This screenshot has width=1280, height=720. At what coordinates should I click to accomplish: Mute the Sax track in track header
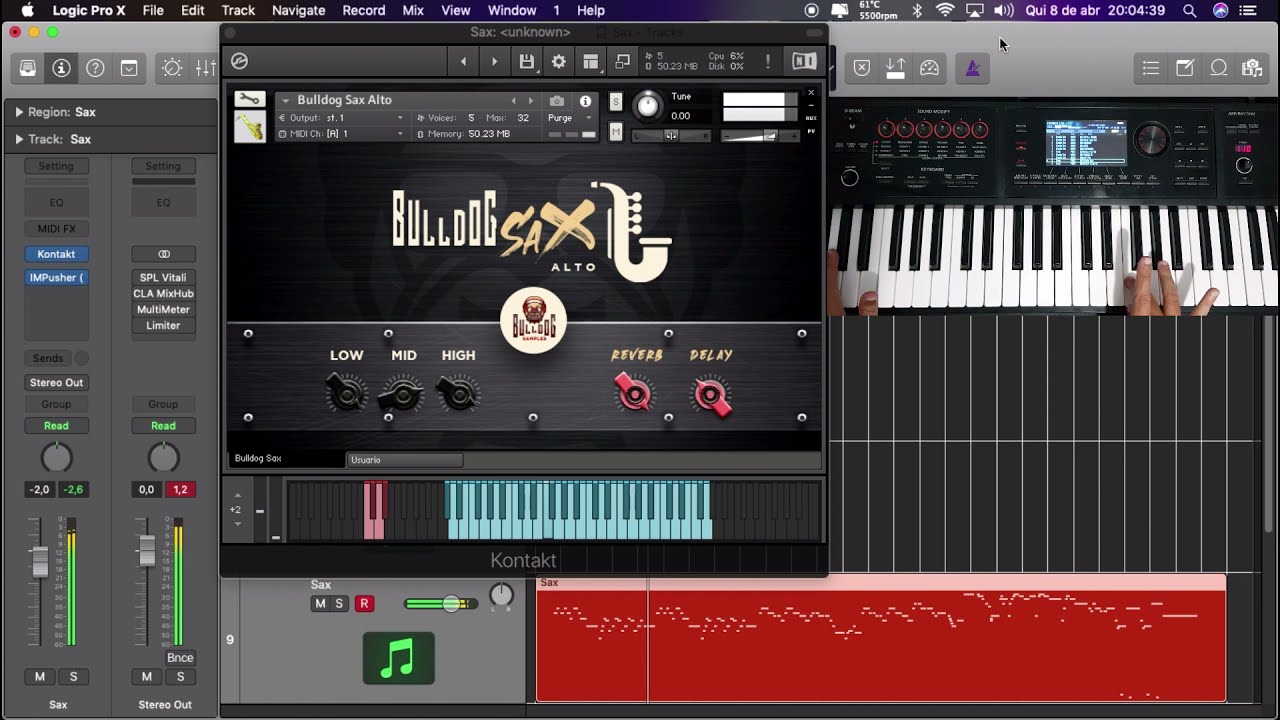(320, 604)
